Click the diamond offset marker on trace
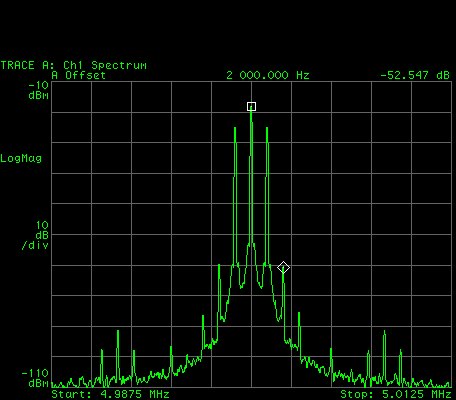456x400 pixels. tap(283, 268)
